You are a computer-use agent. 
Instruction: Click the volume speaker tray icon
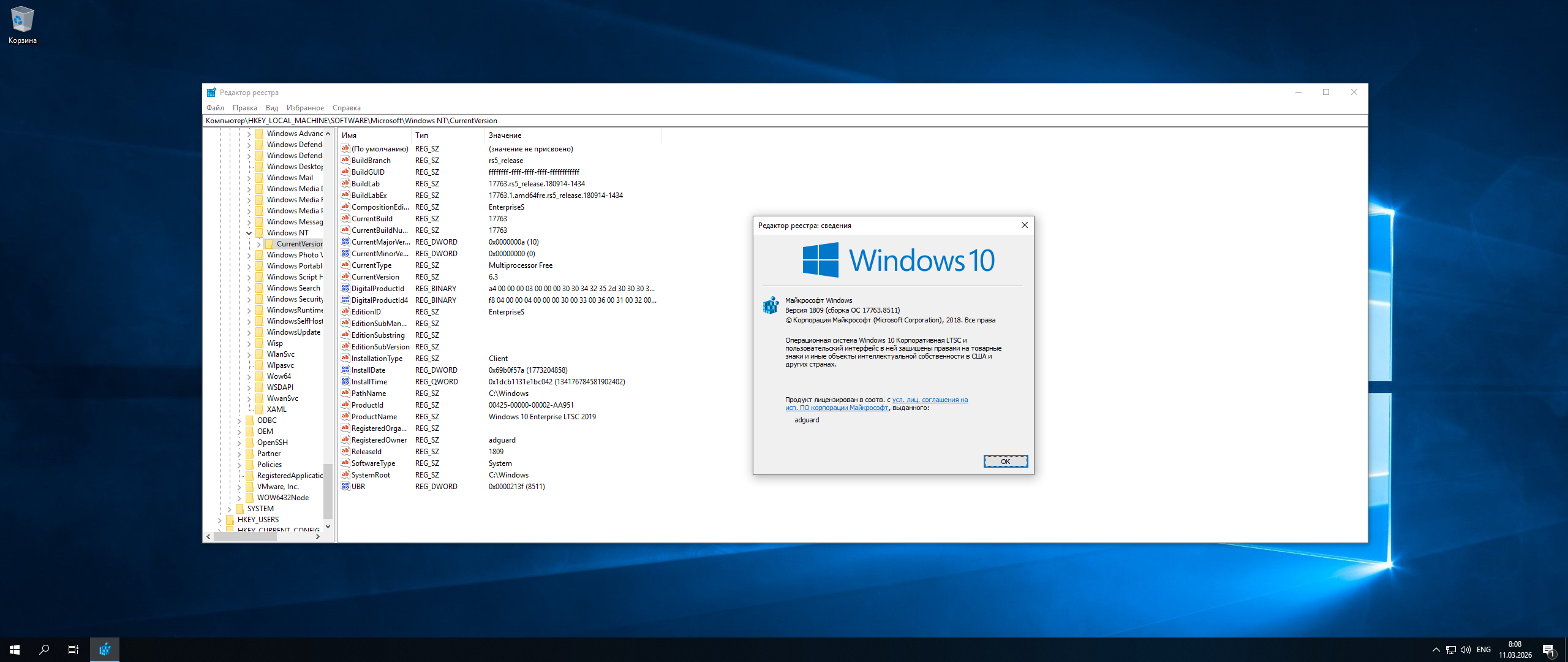[1466, 650]
